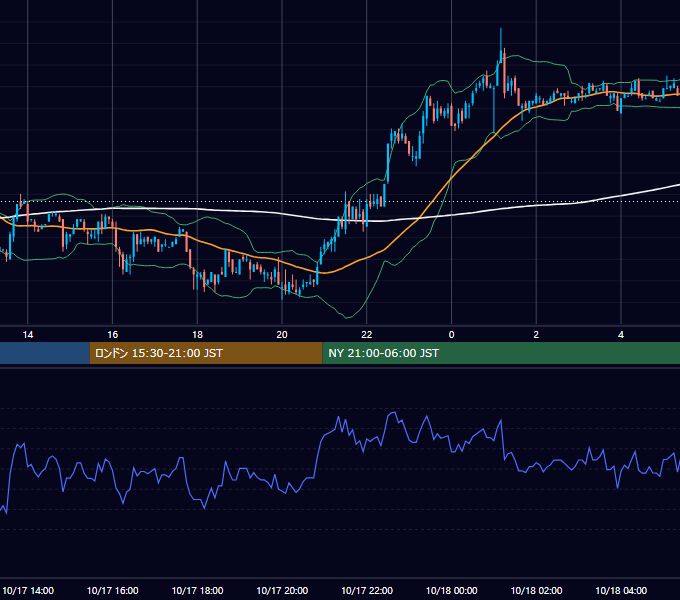Click the 10/17 22:00 date label
This screenshot has height=600, width=680.
click(x=367, y=590)
